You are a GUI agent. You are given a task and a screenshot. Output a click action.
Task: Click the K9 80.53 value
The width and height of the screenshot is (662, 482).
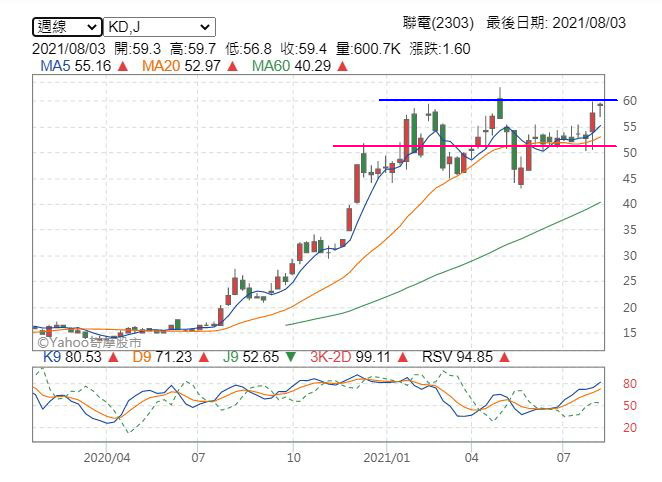pyautogui.click(x=72, y=357)
